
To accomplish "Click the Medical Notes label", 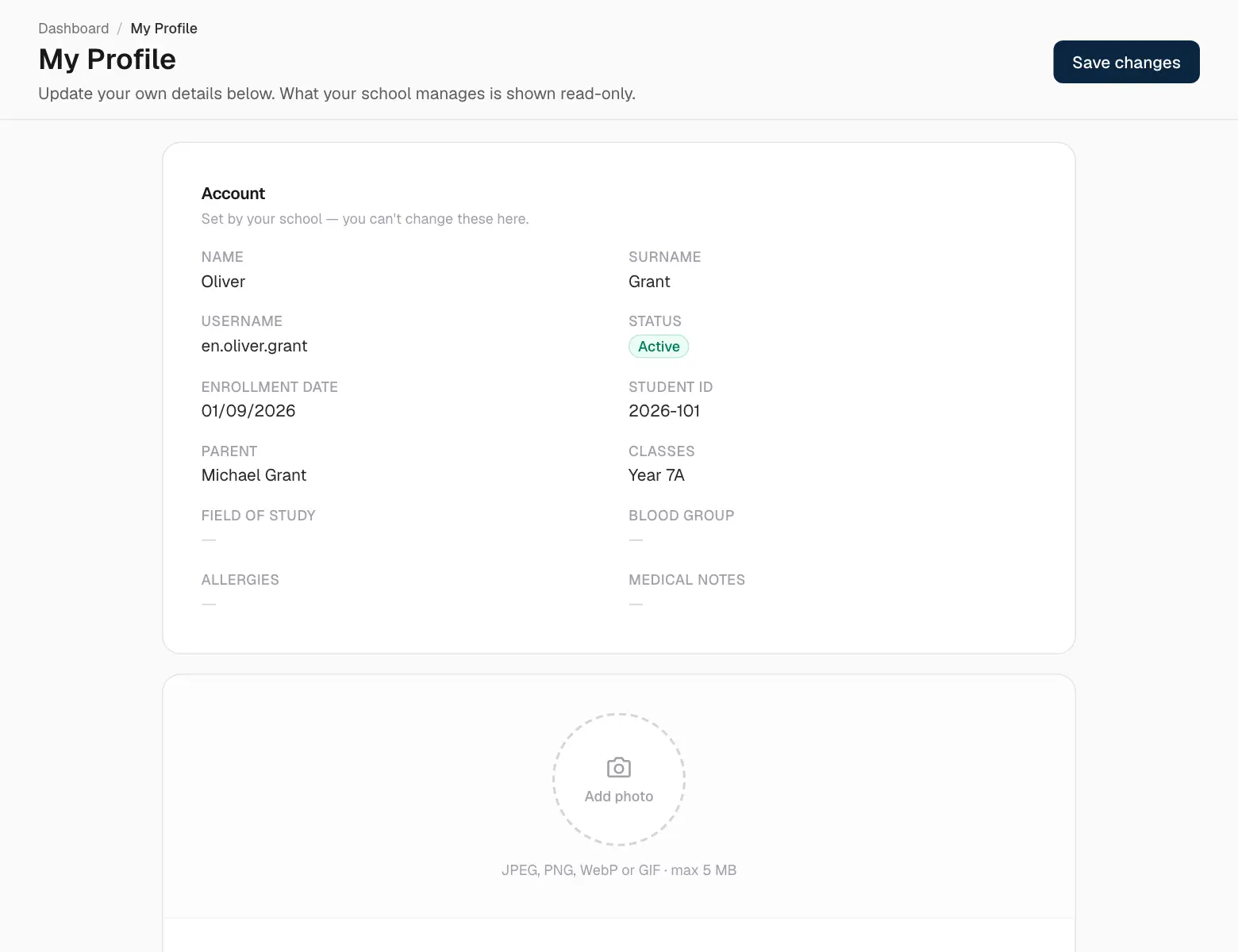I will point(686,580).
